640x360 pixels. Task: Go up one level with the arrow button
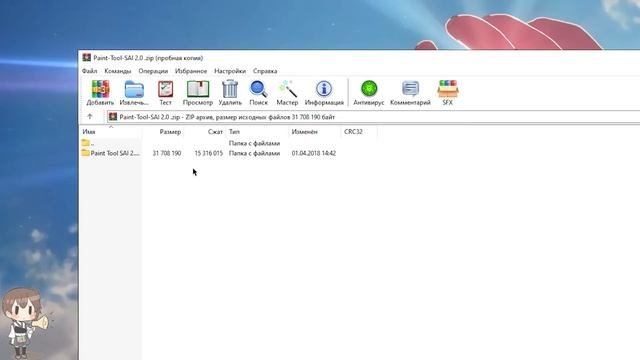[90, 117]
